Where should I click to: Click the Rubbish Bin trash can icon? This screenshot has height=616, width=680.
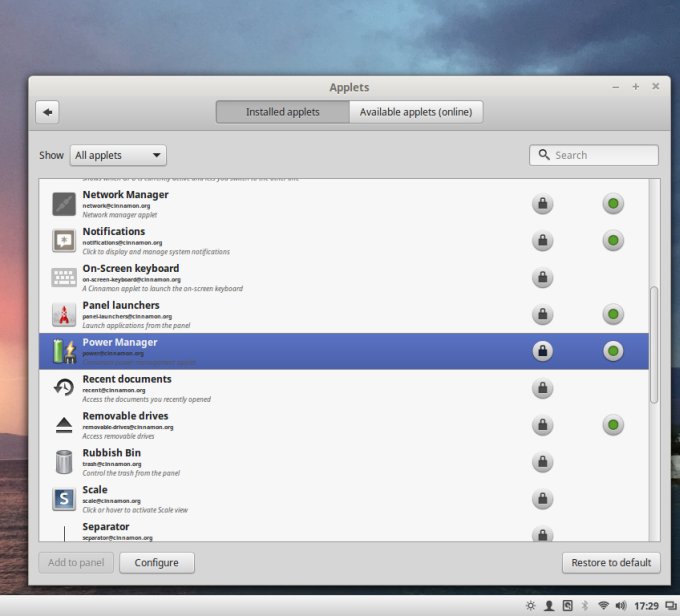[64, 462]
